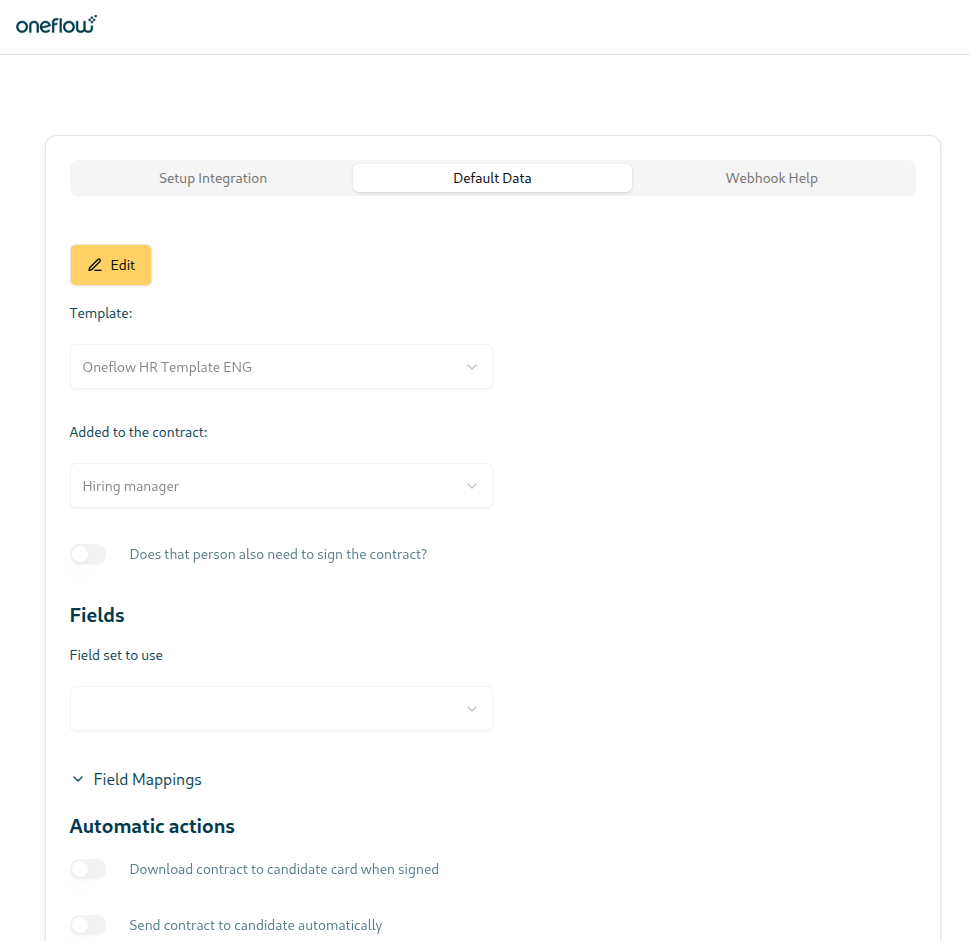Click the pencil icon on Edit button
This screenshot has width=970, height=941.
tap(95, 265)
